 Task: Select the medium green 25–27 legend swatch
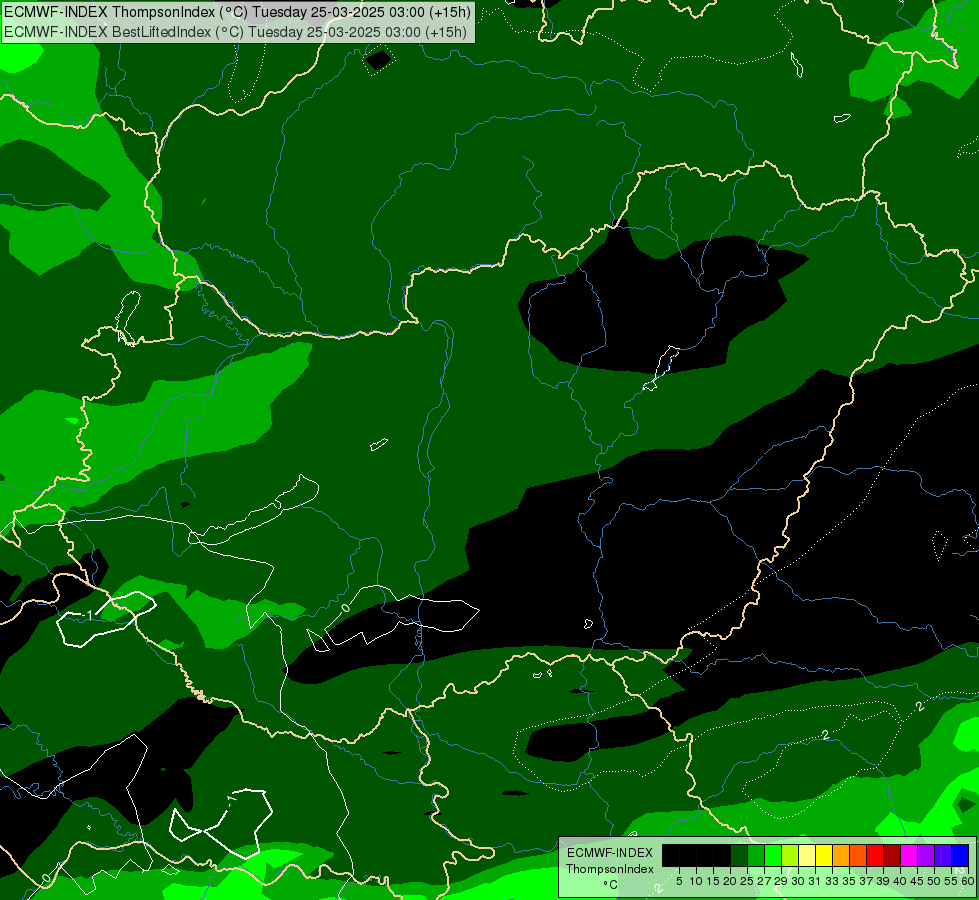pyautogui.click(x=755, y=856)
